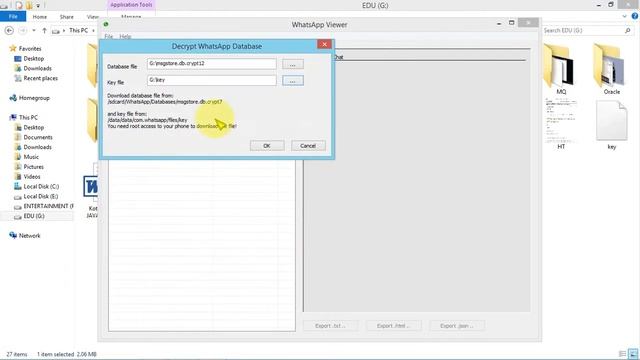
Task: Click This PC in the address bar
Action: (x=78, y=31)
